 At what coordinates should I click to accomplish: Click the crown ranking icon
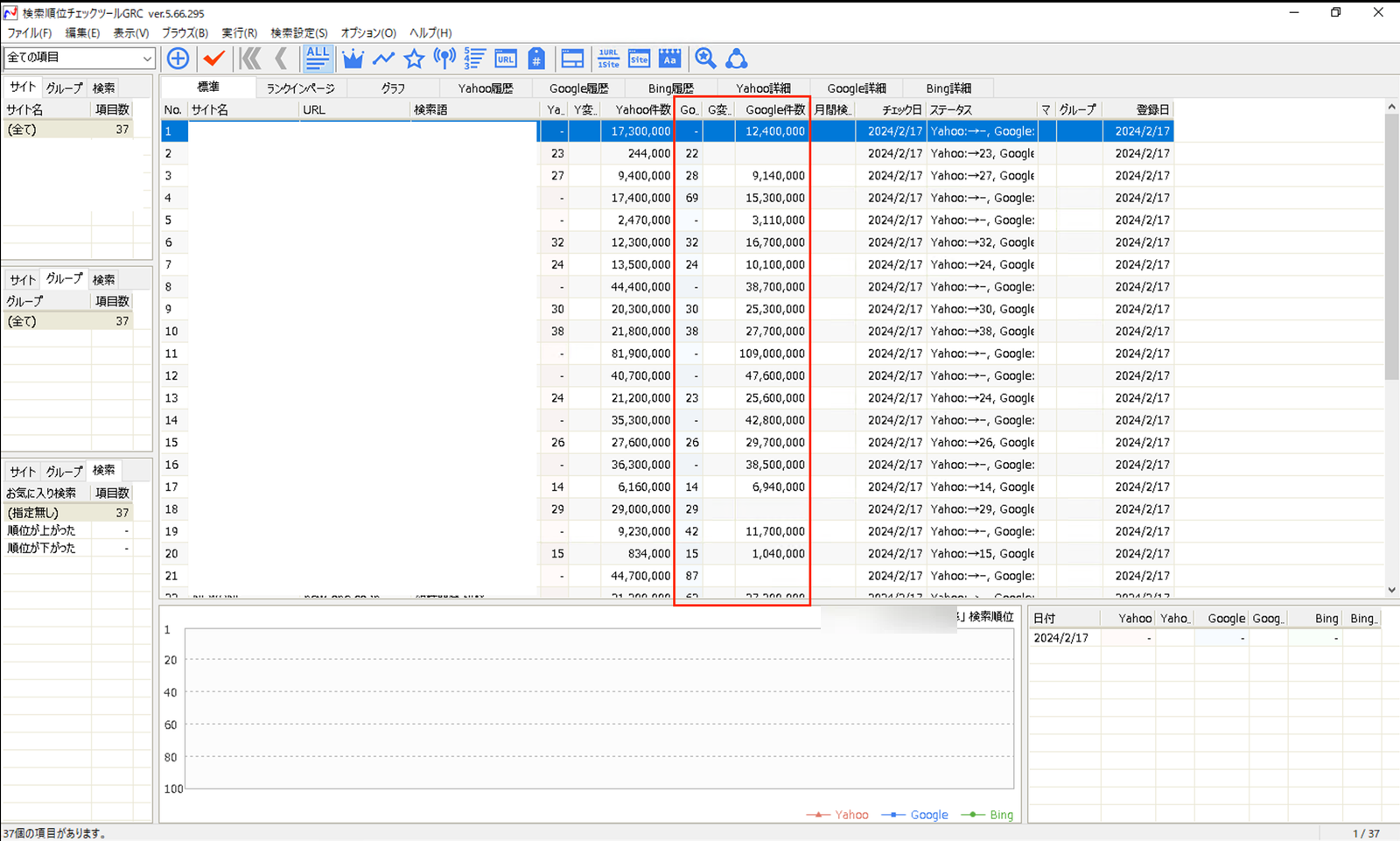click(353, 59)
